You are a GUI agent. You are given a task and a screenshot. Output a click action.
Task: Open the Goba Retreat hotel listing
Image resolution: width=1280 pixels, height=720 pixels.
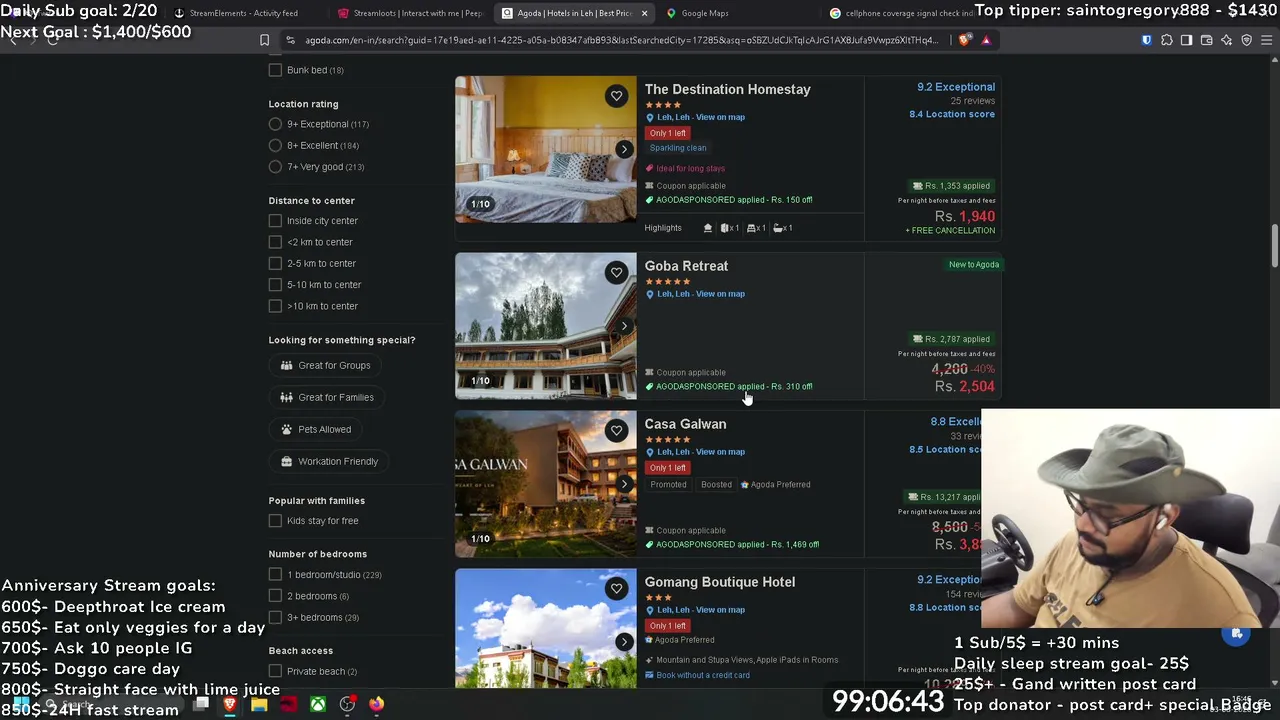click(686, 266)
